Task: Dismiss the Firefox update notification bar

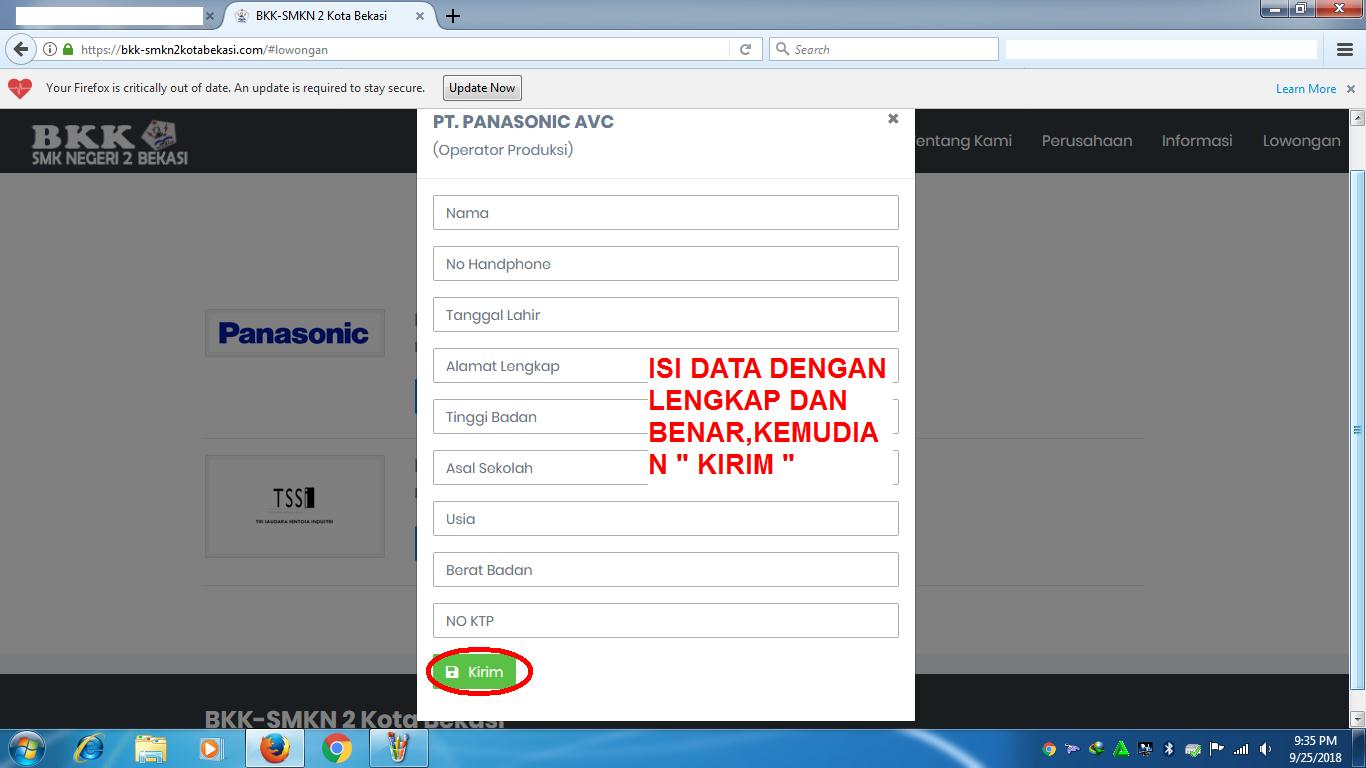Action: [x=1351, y=89]
